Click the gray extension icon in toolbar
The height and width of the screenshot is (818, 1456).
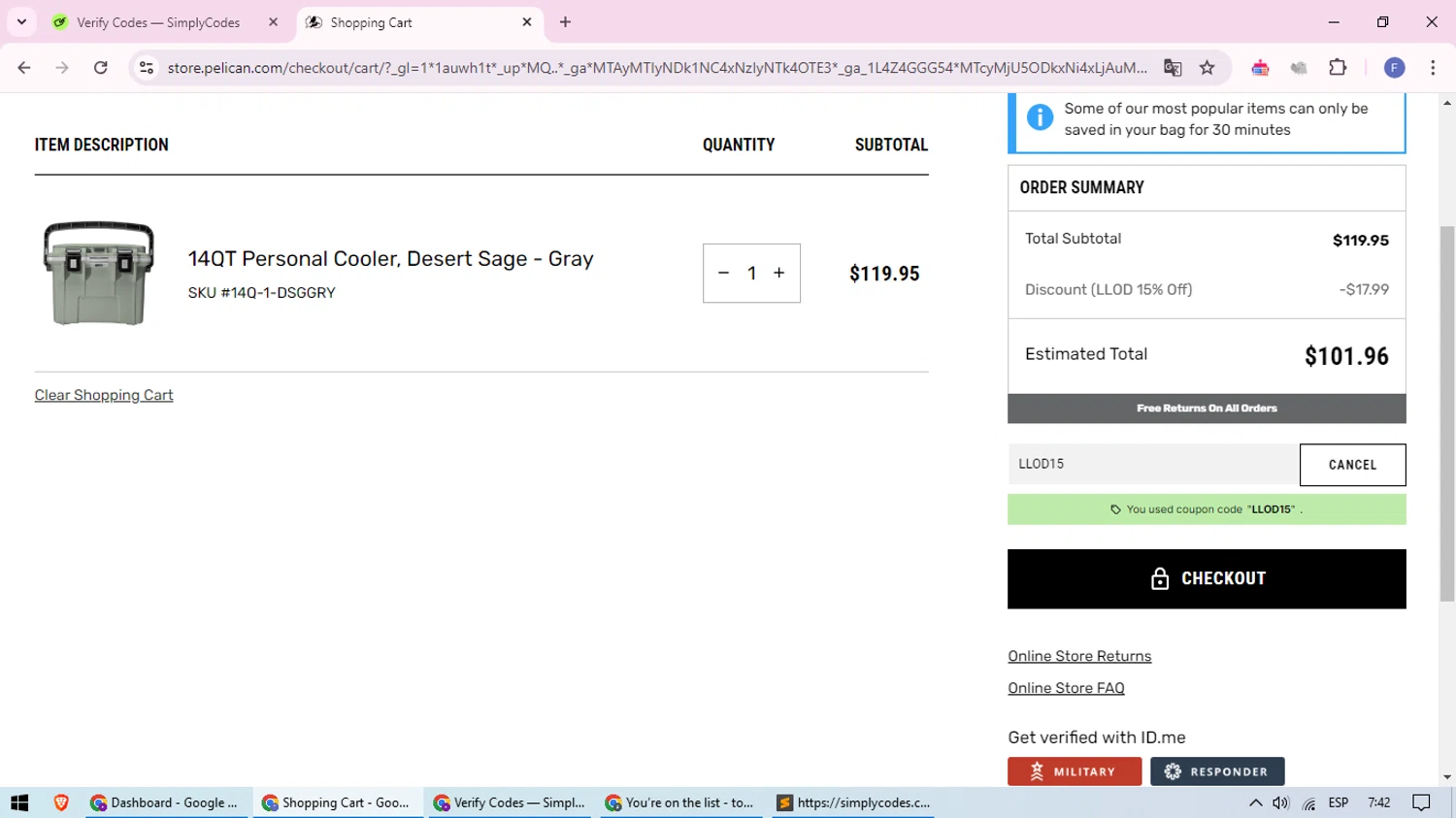tap(1299, 68)
